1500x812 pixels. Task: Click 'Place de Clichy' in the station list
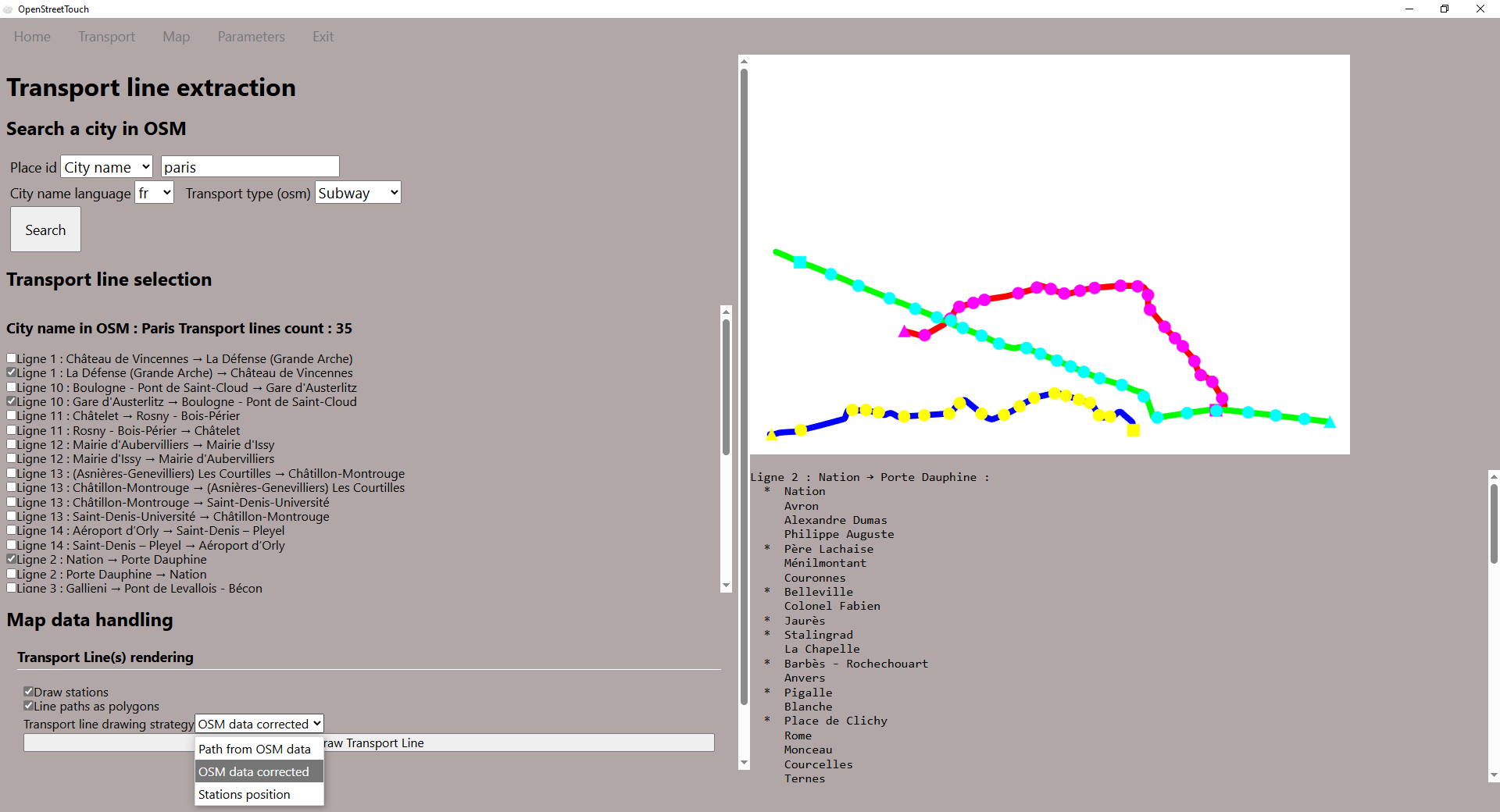836,721
